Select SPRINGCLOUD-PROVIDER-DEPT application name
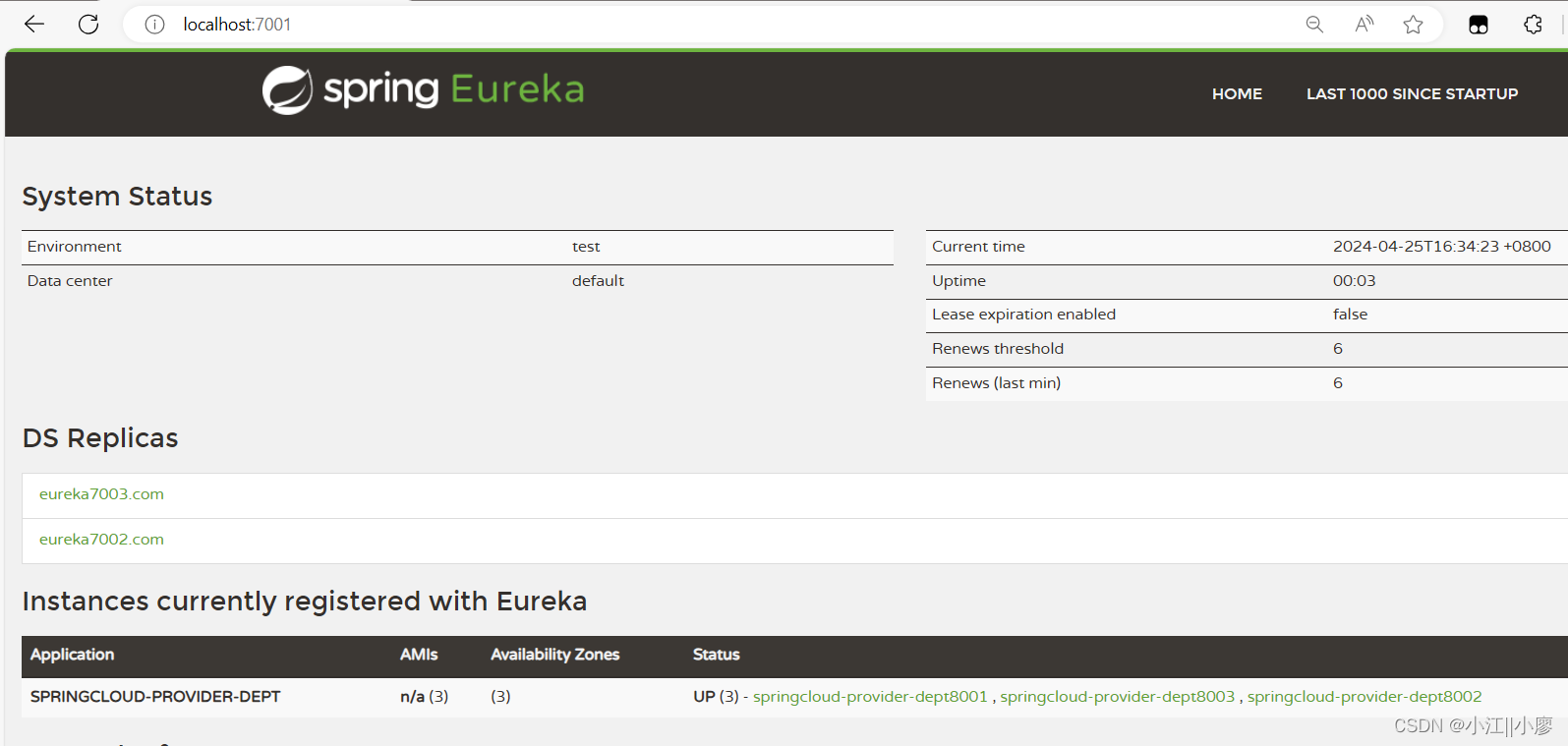1568x746 pixels. [x=155, y=697]
